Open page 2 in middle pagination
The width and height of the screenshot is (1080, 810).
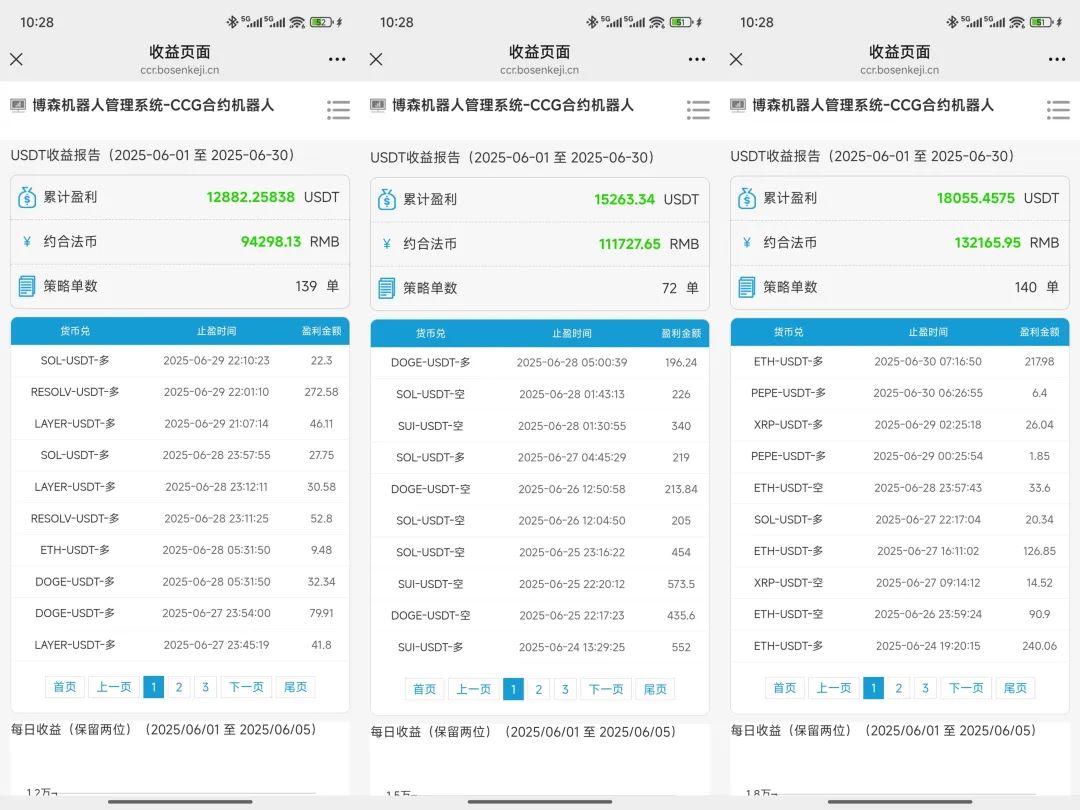pos(540,688)
